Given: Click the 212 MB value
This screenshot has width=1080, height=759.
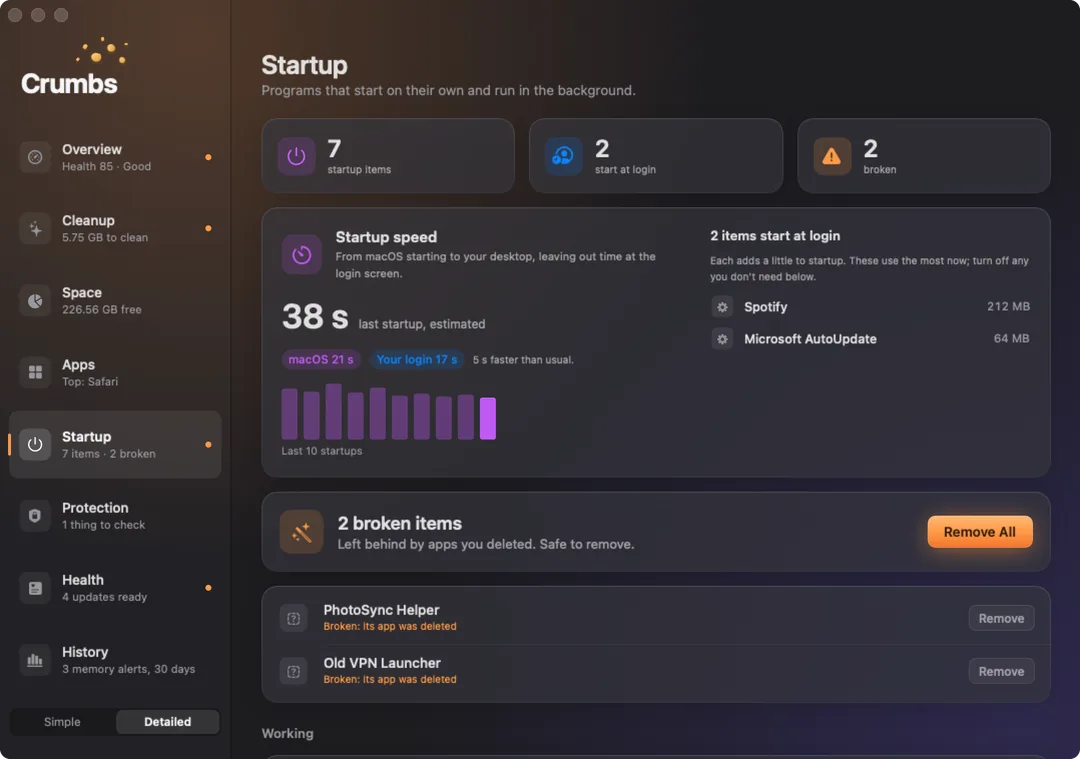Looking at the screenshot, I should (x=1008, y=306).
